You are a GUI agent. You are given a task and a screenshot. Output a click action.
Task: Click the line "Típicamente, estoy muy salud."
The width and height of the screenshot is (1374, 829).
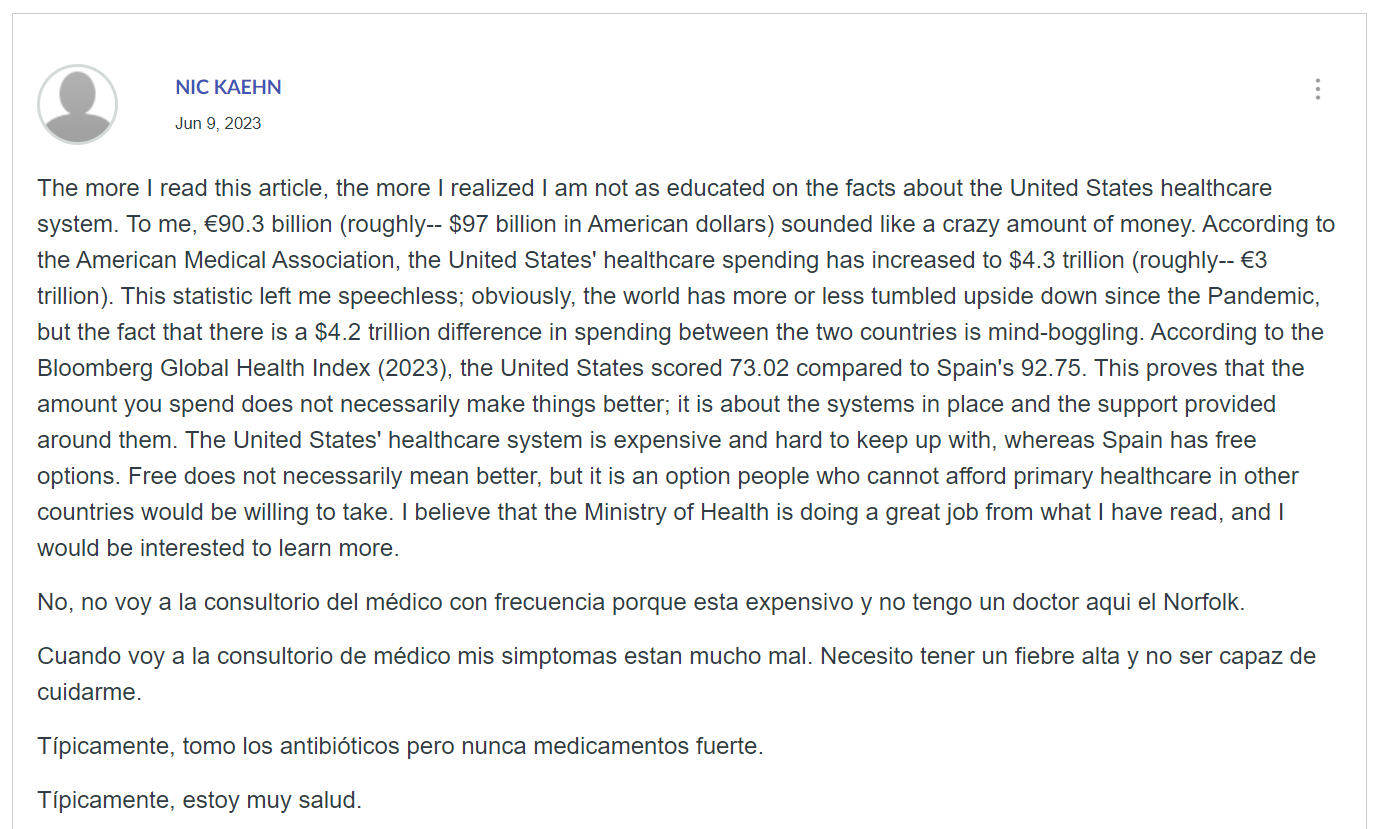coord(199,800)
